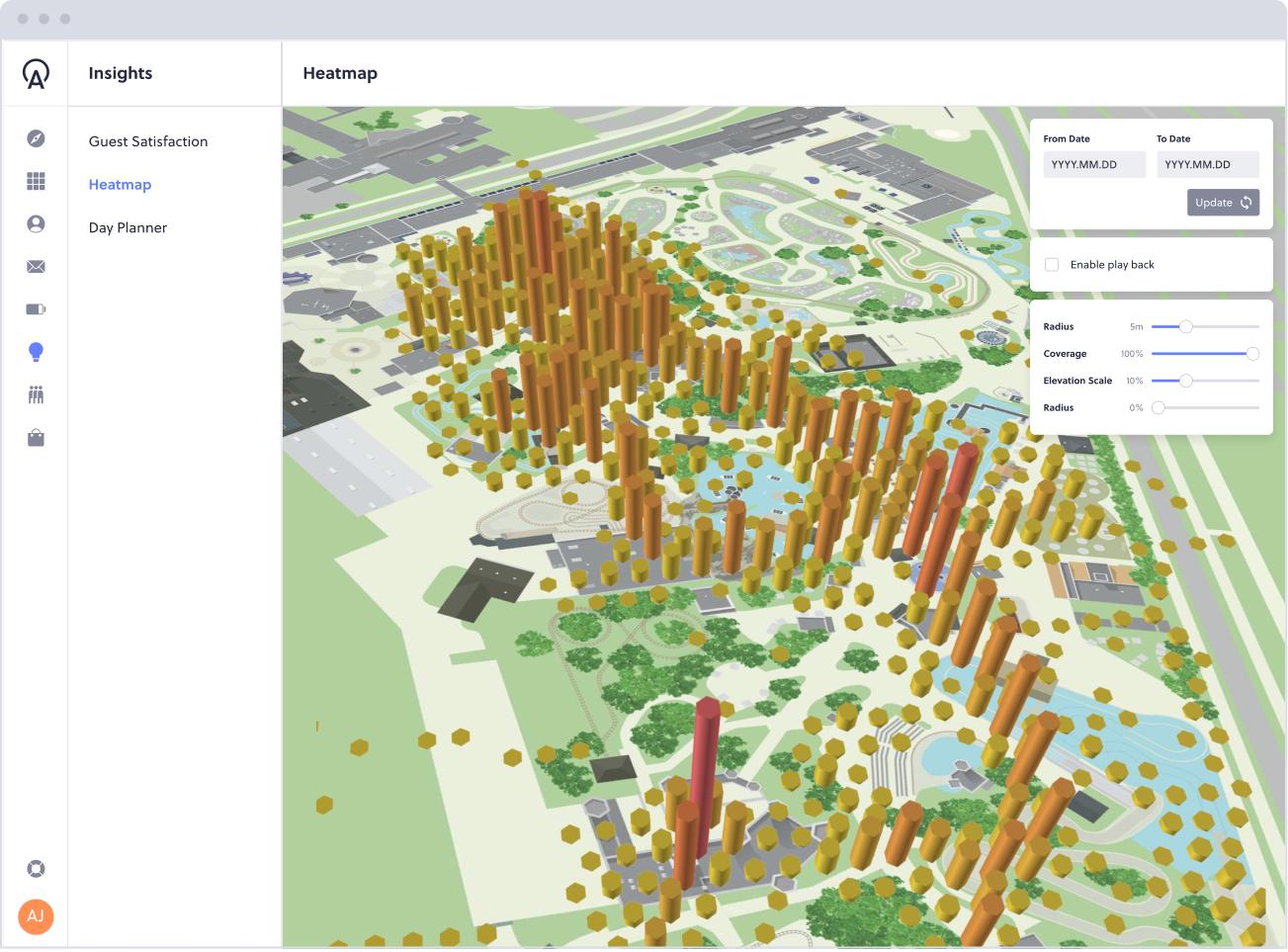The image size is (1288, 952).
Task: Open the grid dashboard icon
Action: (x=36, y=181)
